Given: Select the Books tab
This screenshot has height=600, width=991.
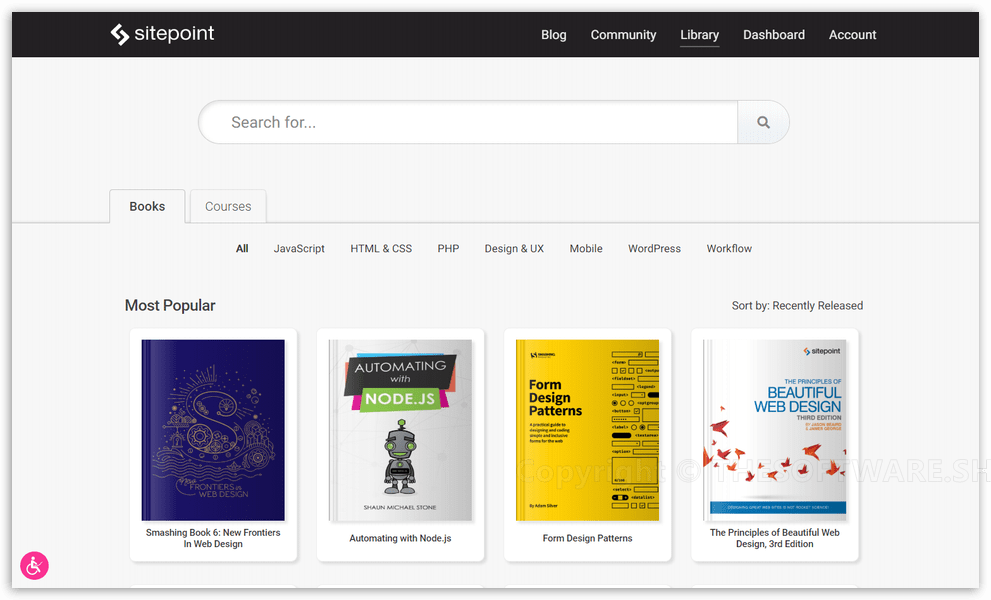Looking at the screenshot, I should [147, 206].
